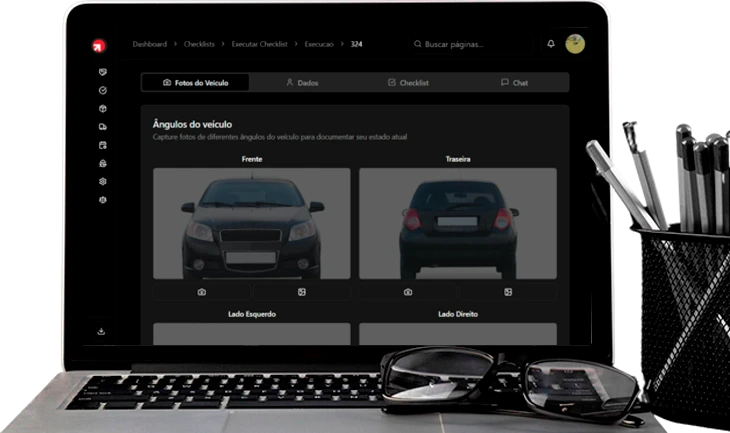Take a photo for Frente with camera
The height and width of the screenshot is (433, 730).
pos(202,292)
